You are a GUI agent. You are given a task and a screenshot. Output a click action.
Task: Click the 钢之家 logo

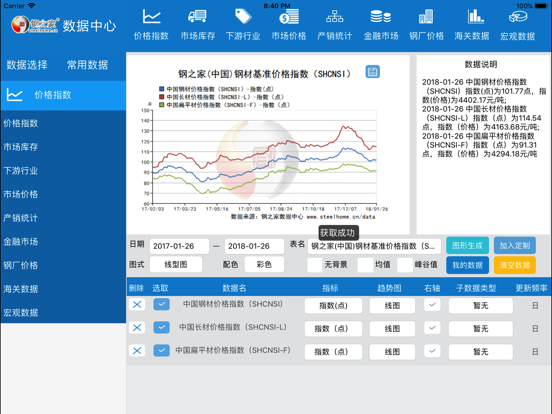tap(35, 25)
